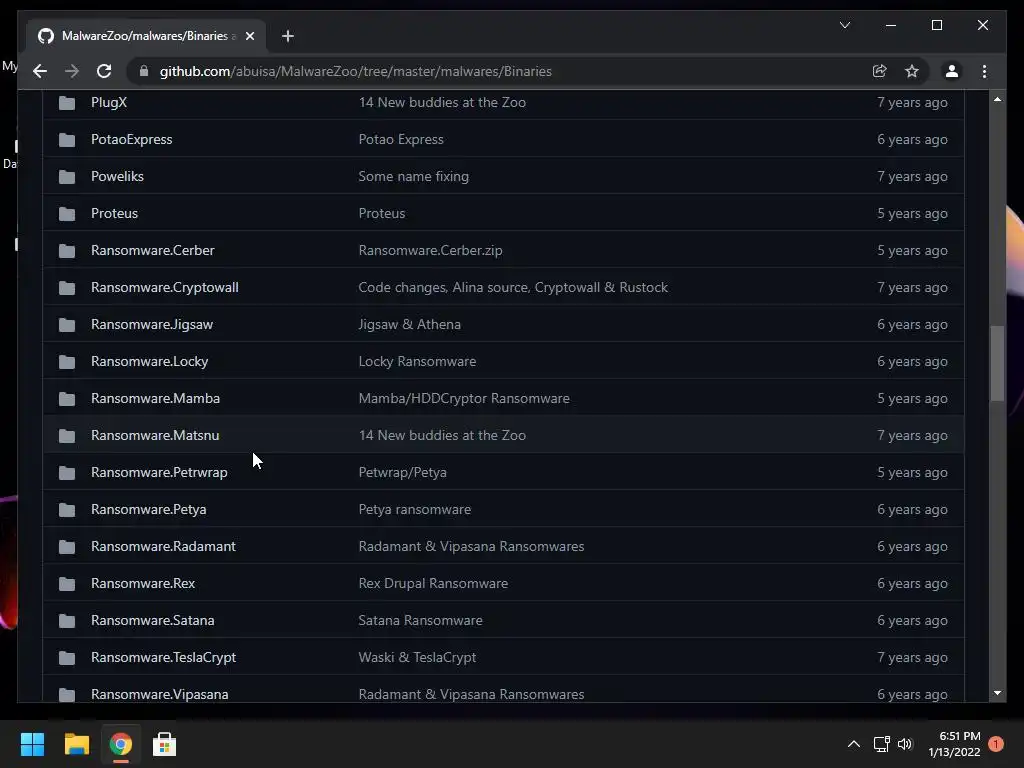The width and height of the screenshot is (1024, 768).
Task: Bookmark this page with the star icon
Action: pyautogui.click(x=912, y=71)
